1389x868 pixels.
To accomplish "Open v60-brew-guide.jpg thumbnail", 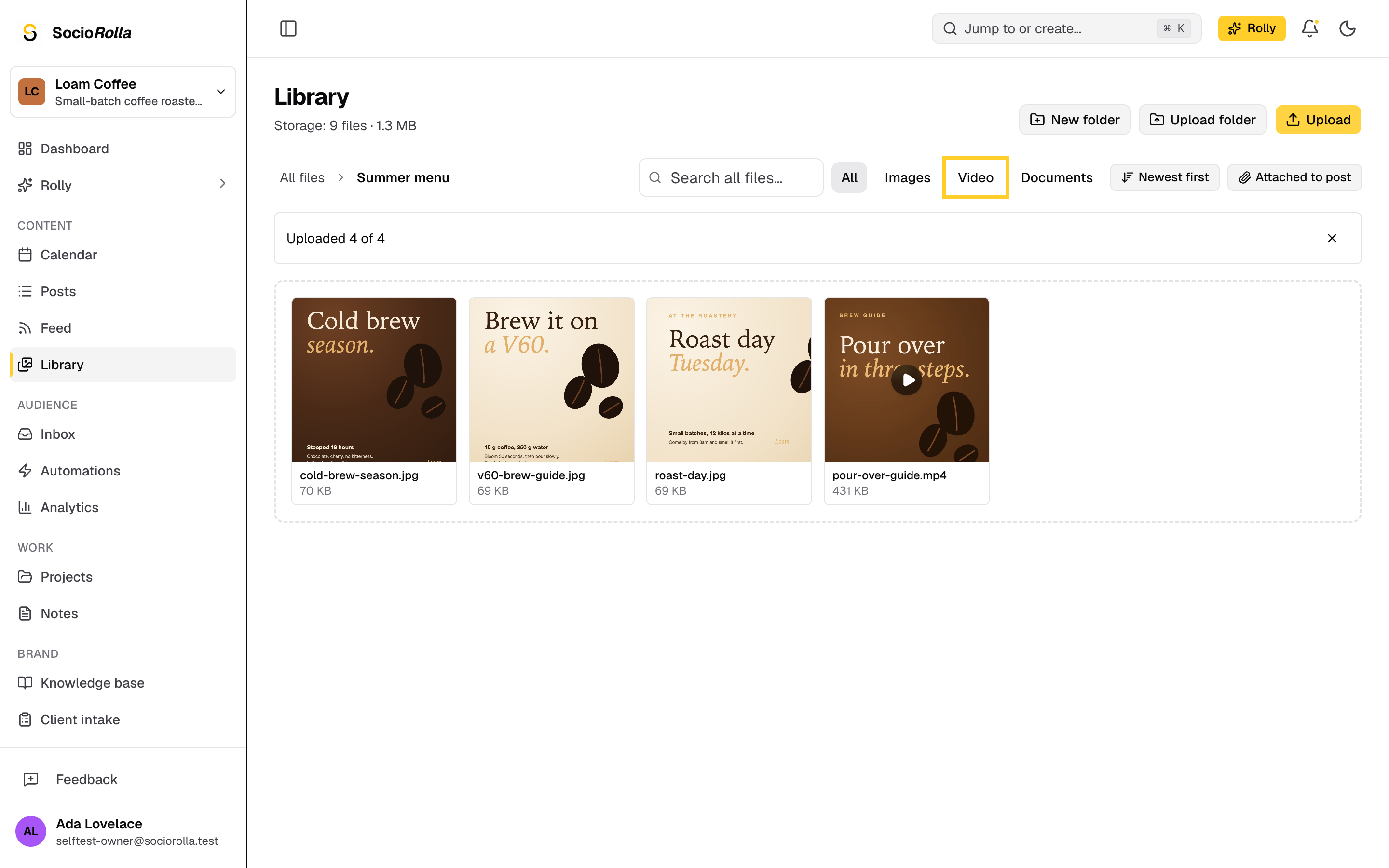I will coord(552,380).
